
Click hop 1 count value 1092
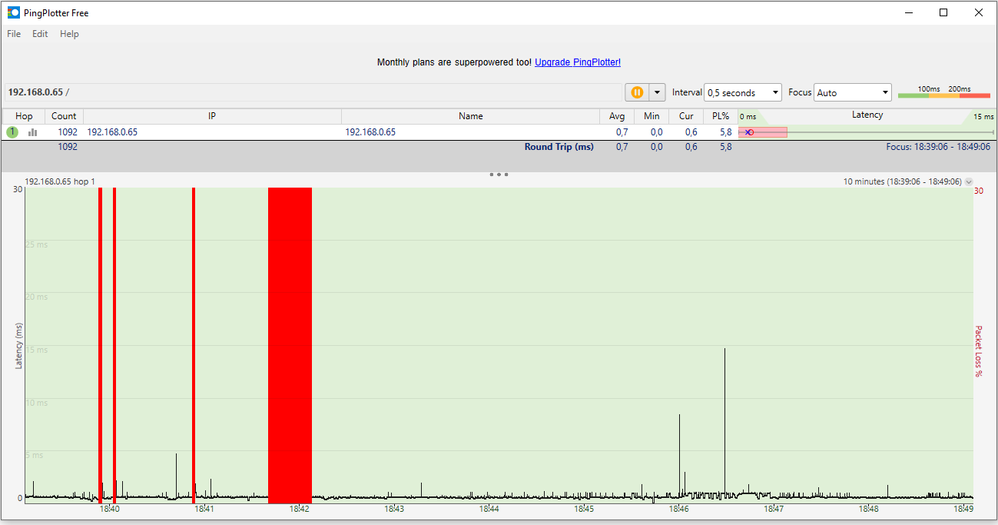point(67,132)
